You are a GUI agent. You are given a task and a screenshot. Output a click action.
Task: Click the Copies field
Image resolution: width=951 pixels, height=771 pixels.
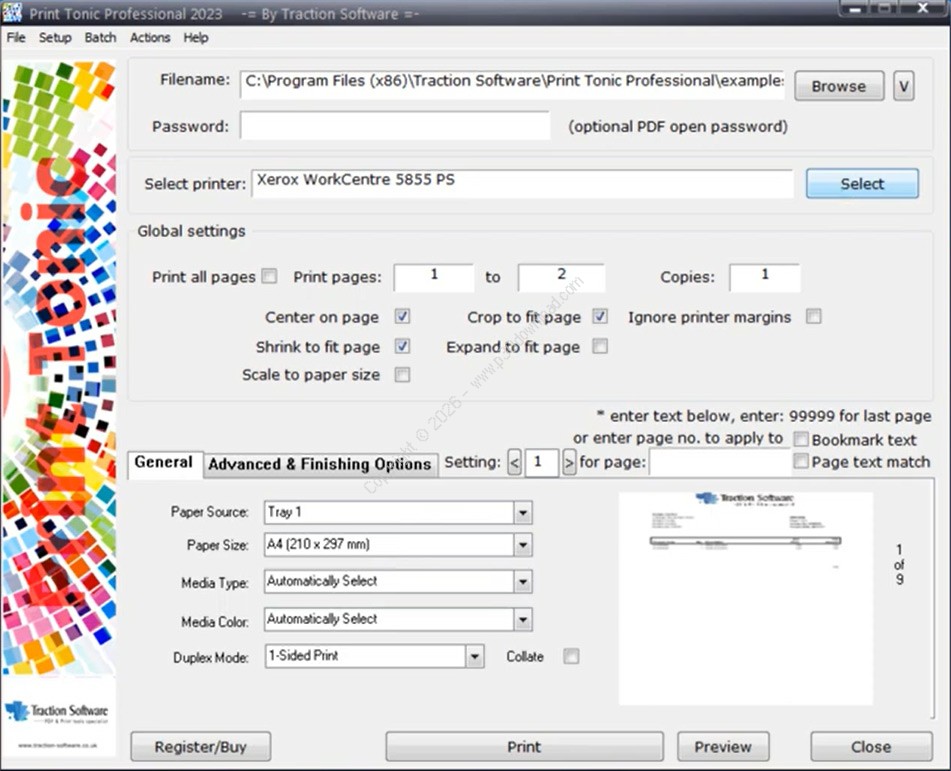click(x=765, y=277)
